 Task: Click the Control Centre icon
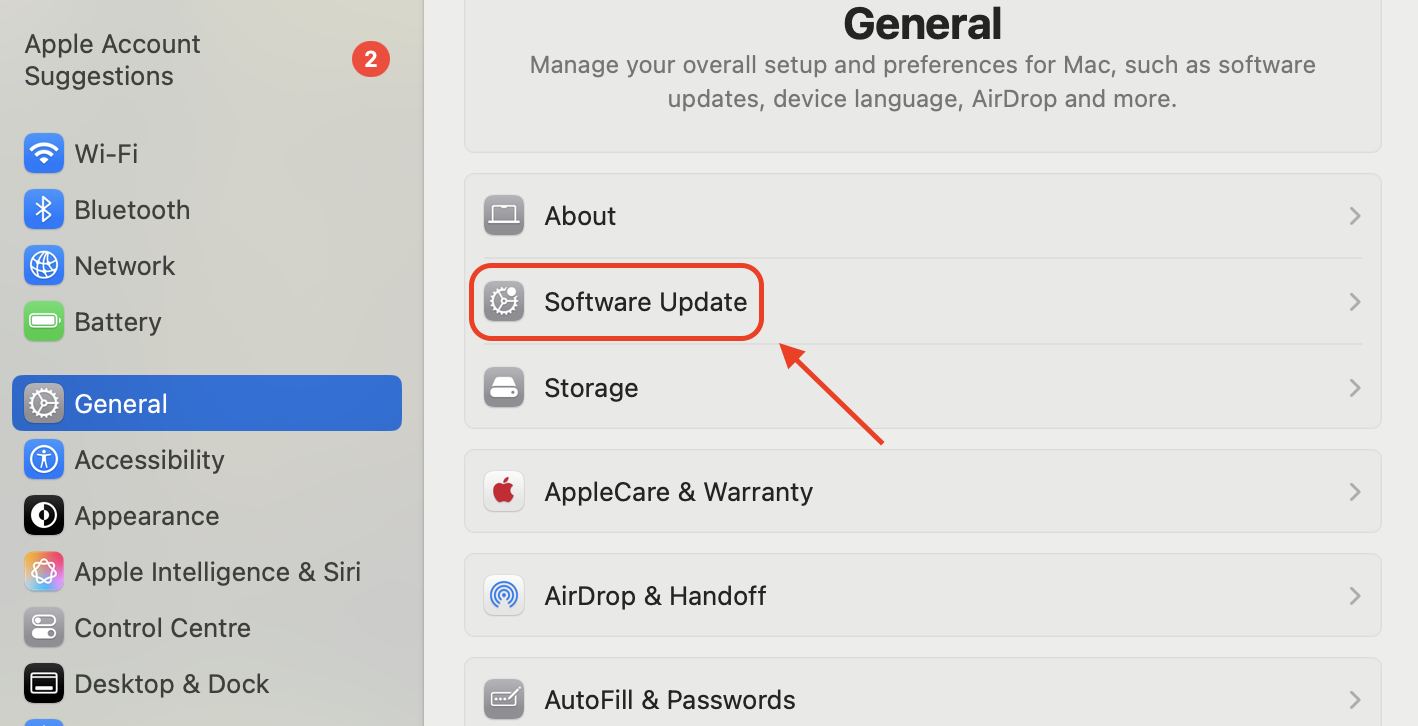(x=44, y=627)
